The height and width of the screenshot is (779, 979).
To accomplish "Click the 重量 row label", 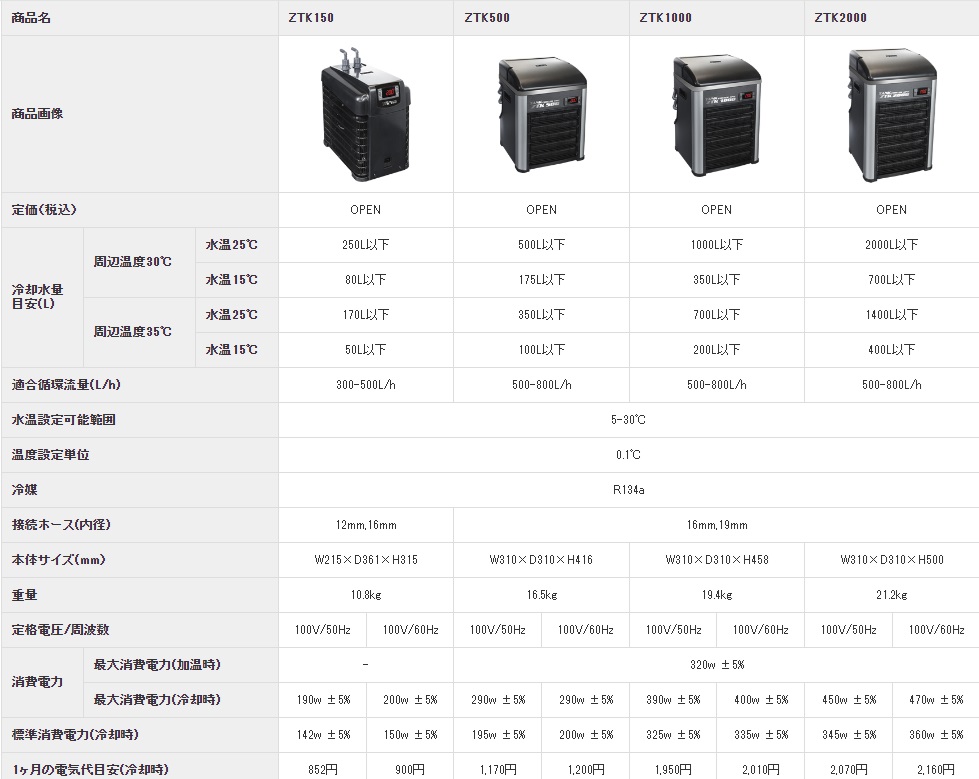I will coord(24,594).
